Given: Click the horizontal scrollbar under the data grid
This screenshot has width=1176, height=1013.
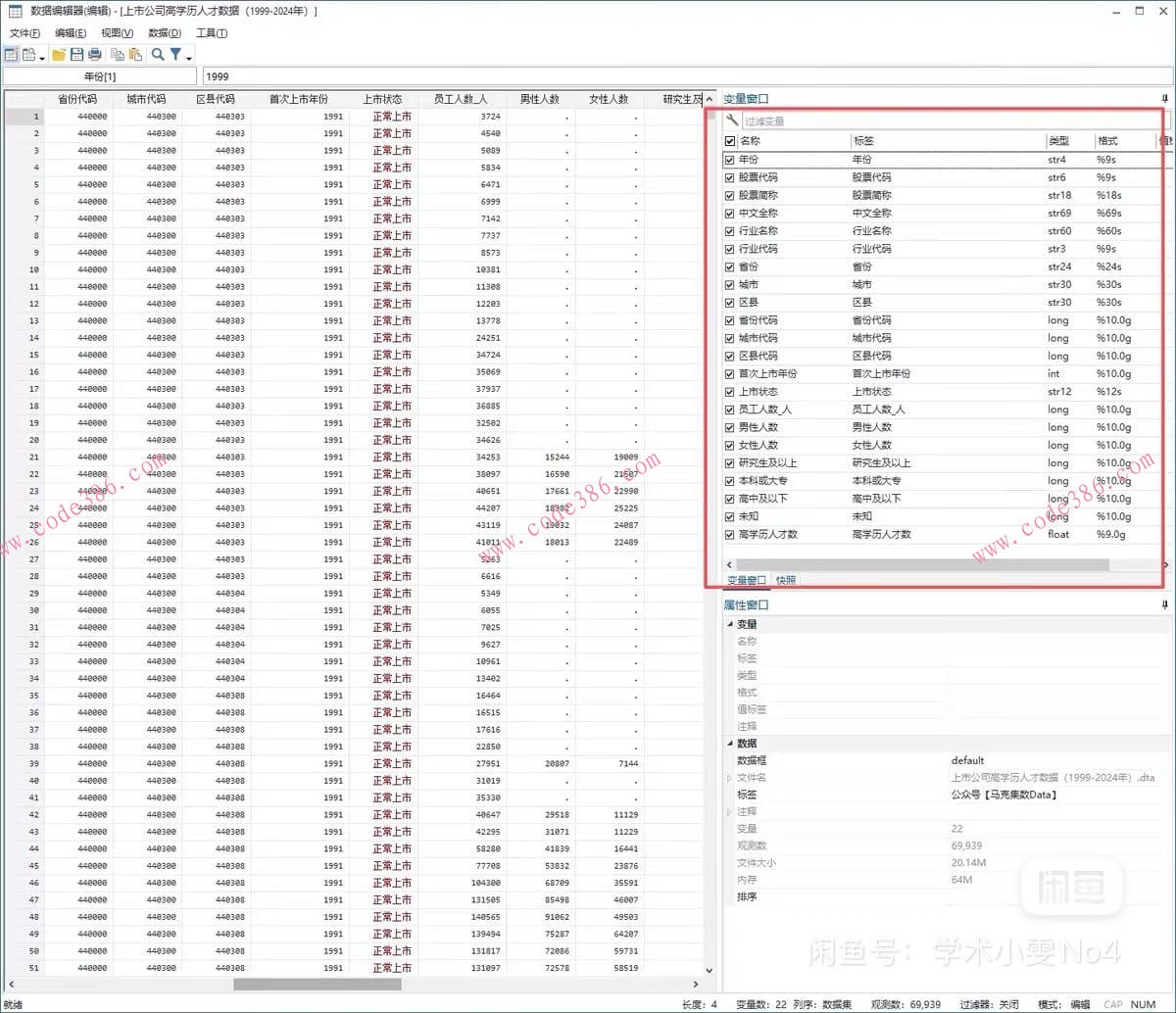Looking at the screenshot, I should (x=317, y=984).
